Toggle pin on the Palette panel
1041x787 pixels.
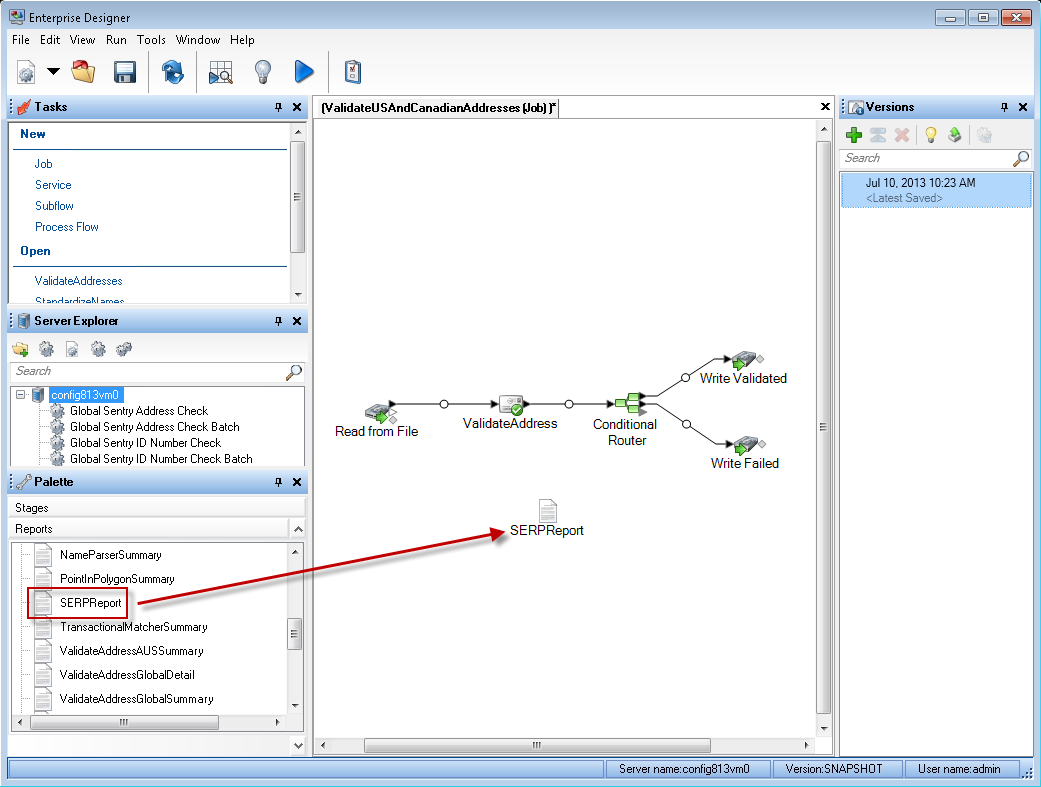click(x=278, y=482)
